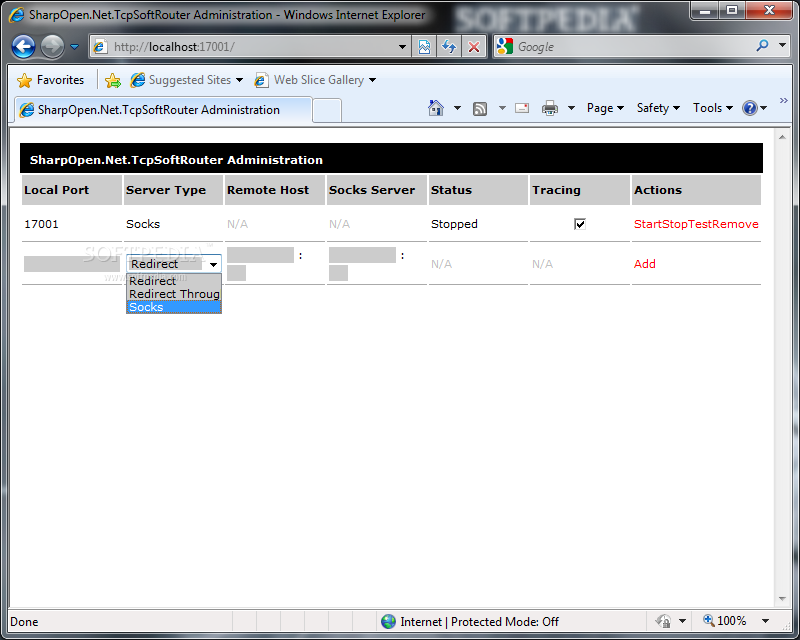The height and width of the screenshot is (640, 800).
Task: Open Suggested Sites link
Action: [186, 80]
